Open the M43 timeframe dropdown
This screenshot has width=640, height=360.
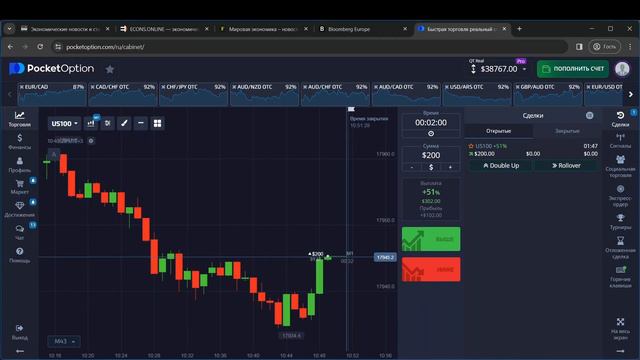pyautogui.click(x=64, y=341)
